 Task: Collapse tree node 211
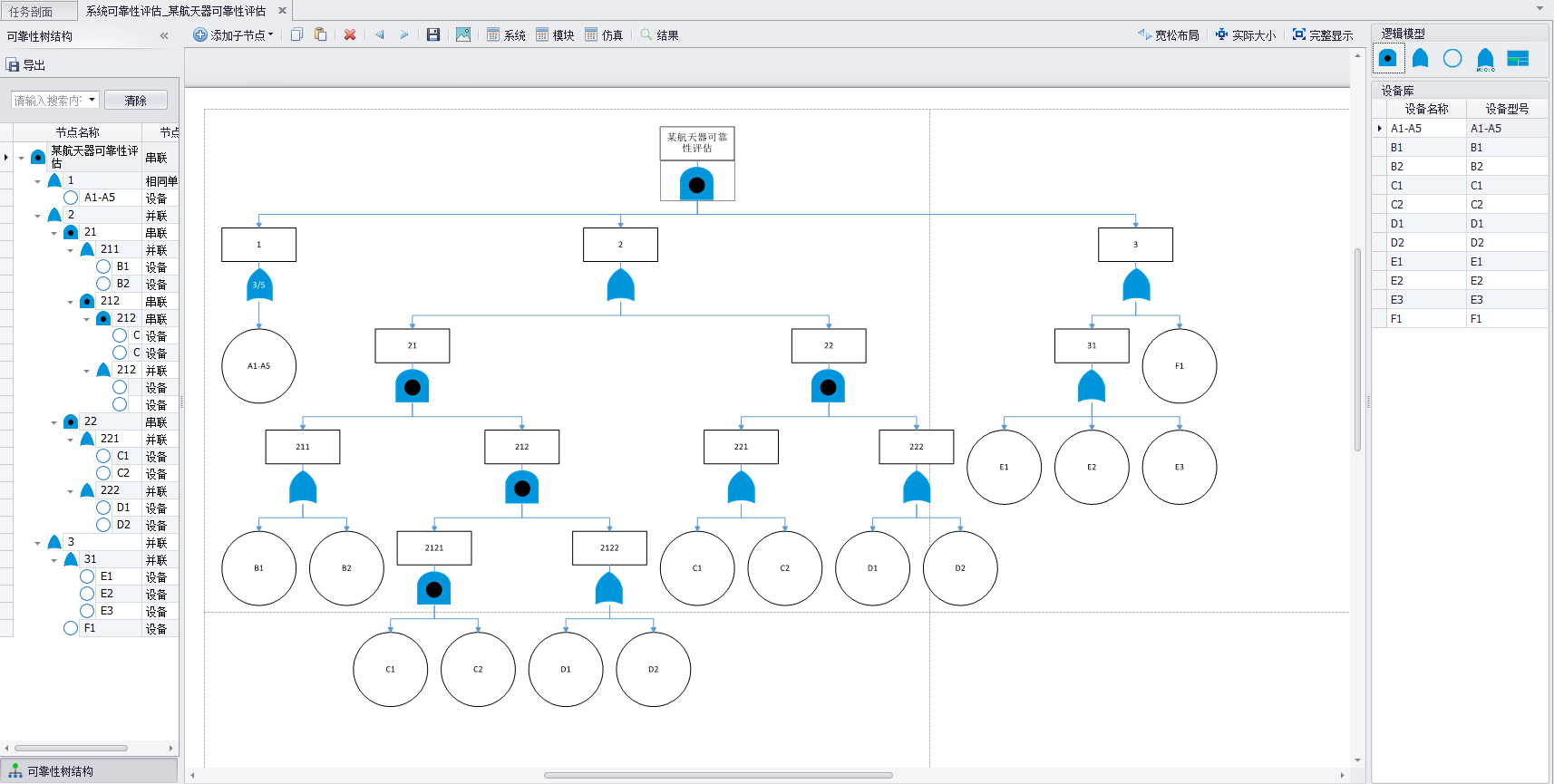click(x=71, y=250)
